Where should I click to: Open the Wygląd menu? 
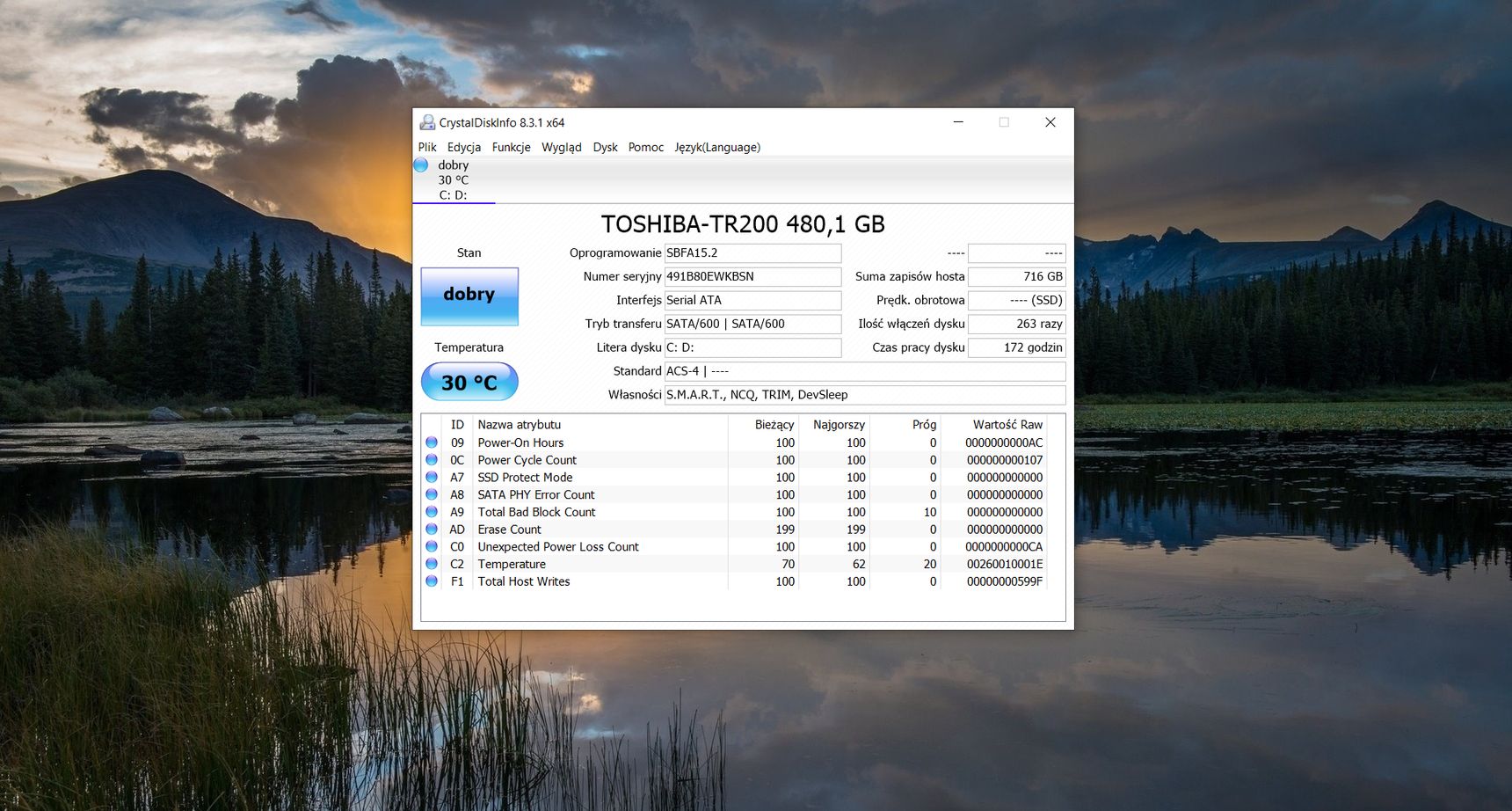click(562, 147)
